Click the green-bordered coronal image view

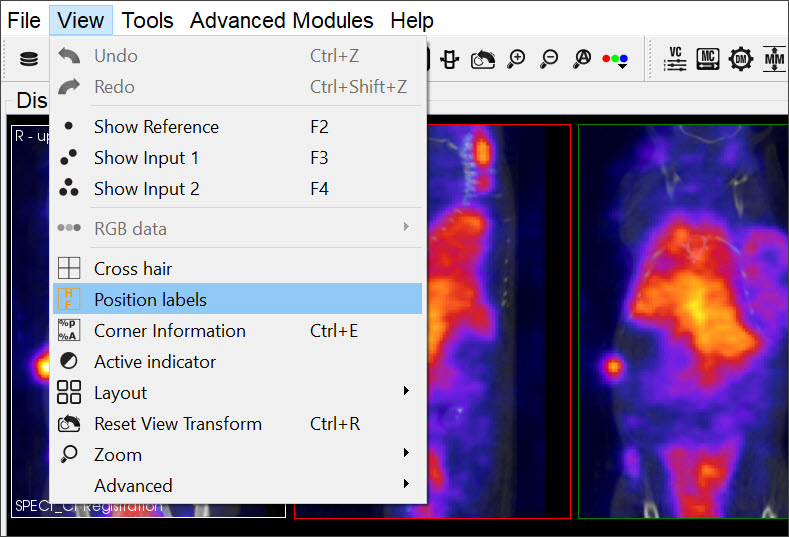click(x=683, y=320)
